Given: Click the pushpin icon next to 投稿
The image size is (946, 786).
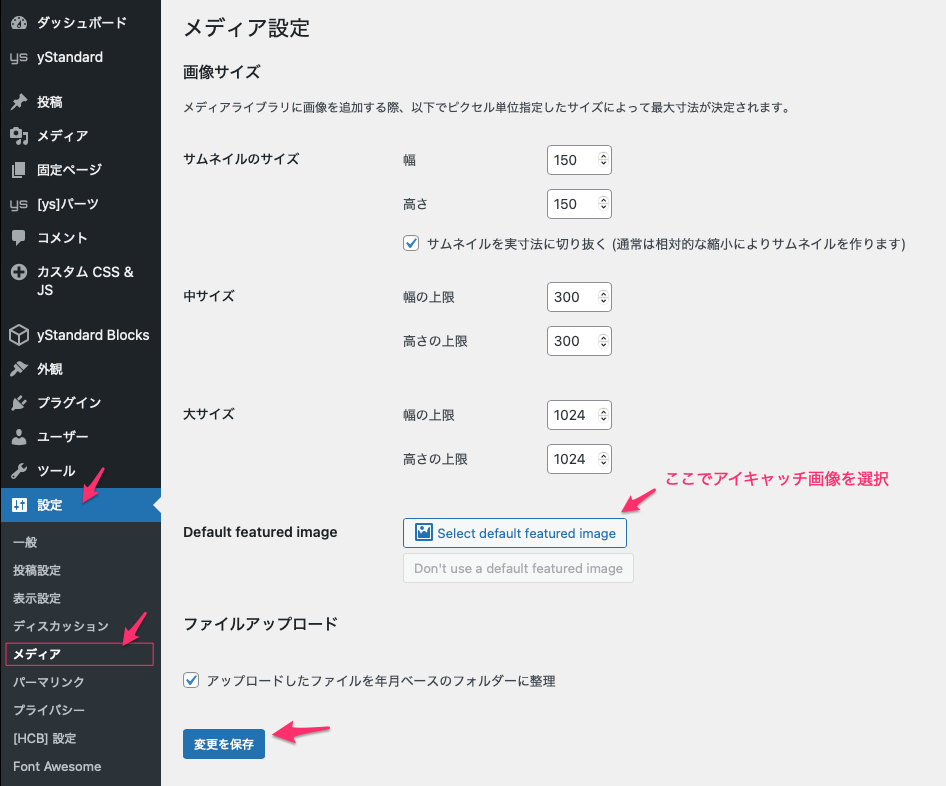Looking at the screenshot, I should click(18, 102).
